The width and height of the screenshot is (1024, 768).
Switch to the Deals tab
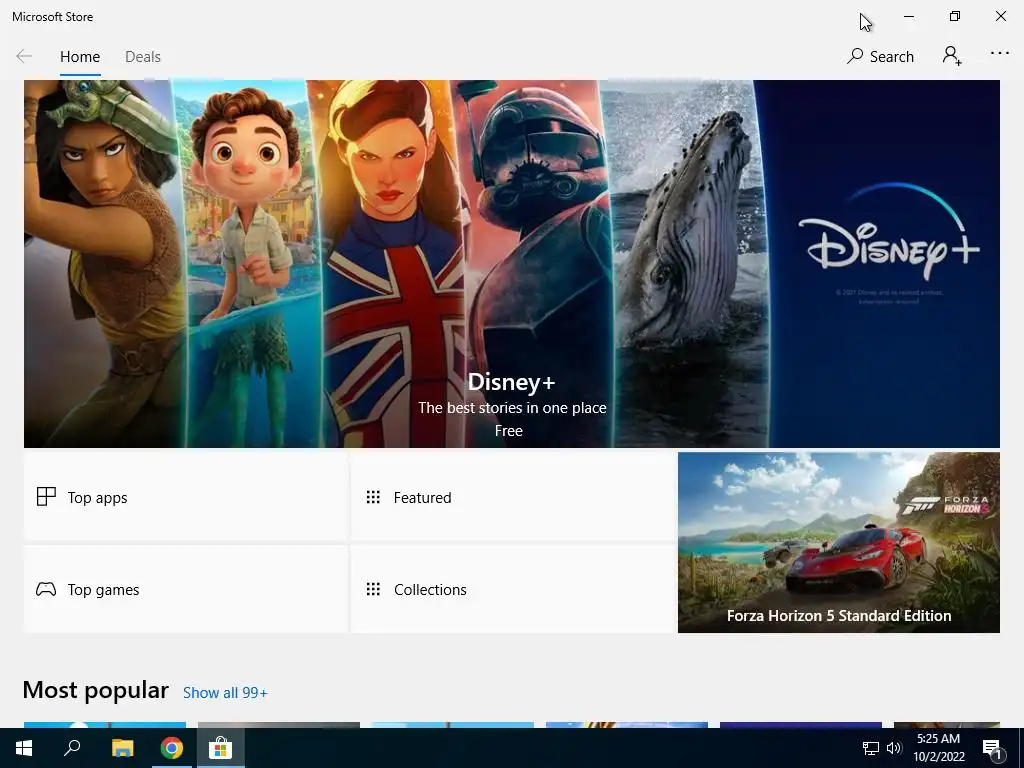pyautogui.click(x=142, y=57)
